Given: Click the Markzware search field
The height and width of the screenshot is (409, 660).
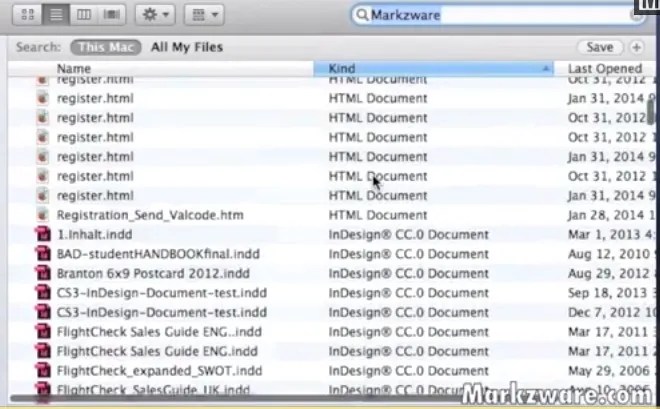Looking at the screenshot, I should click(x=497, y=15).
